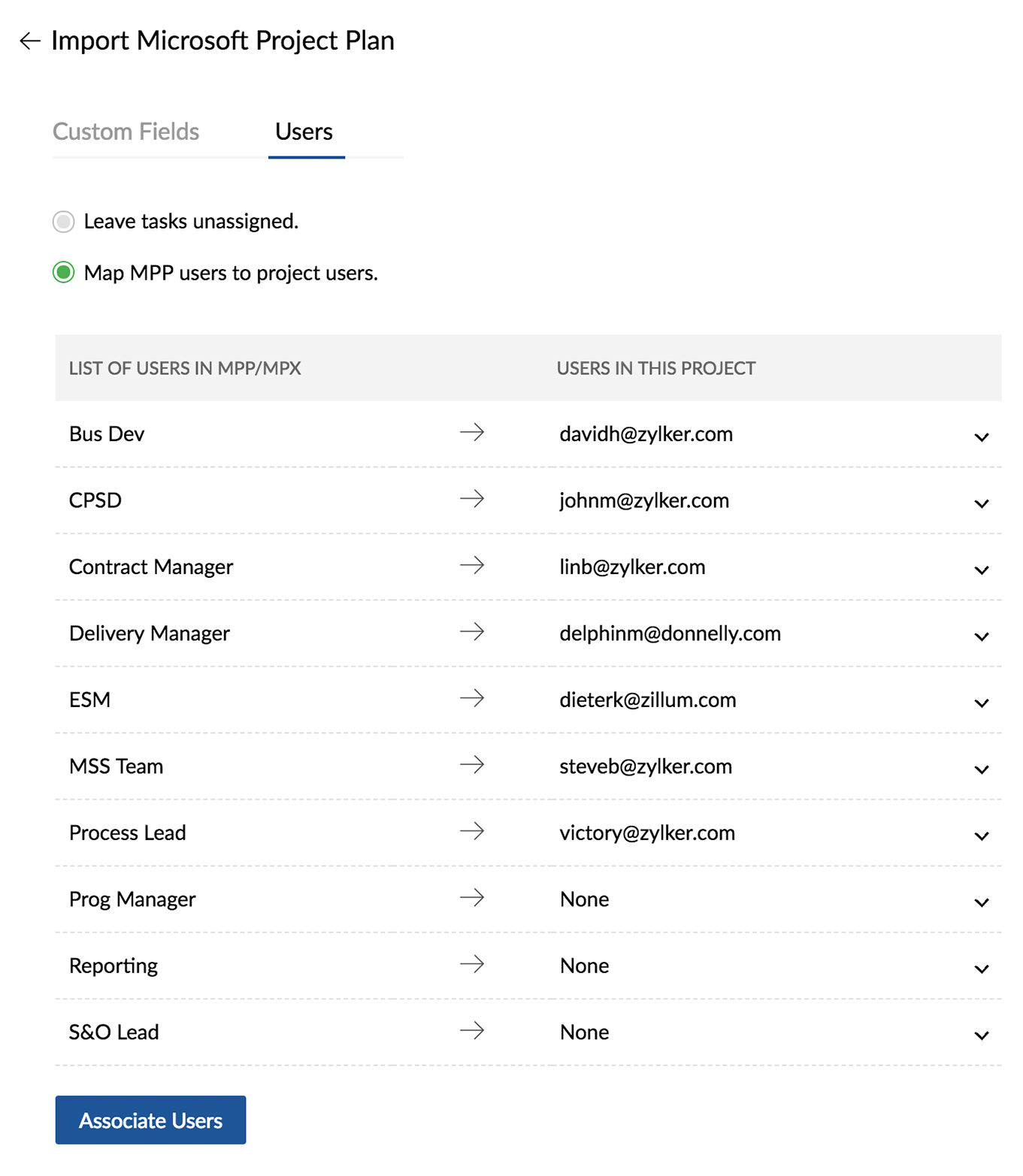Click the arrow icon beside Prog Manager
The image size is (1023, 1176).
click(x=472, y=897)
